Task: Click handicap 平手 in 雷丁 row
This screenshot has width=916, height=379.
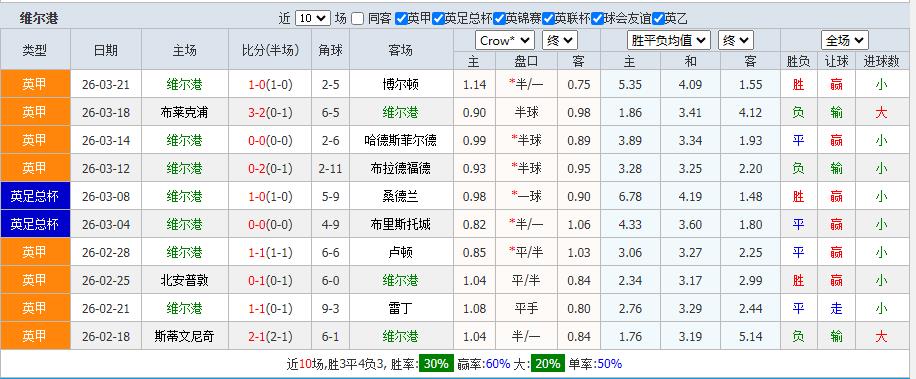Action: coord(526,309)
